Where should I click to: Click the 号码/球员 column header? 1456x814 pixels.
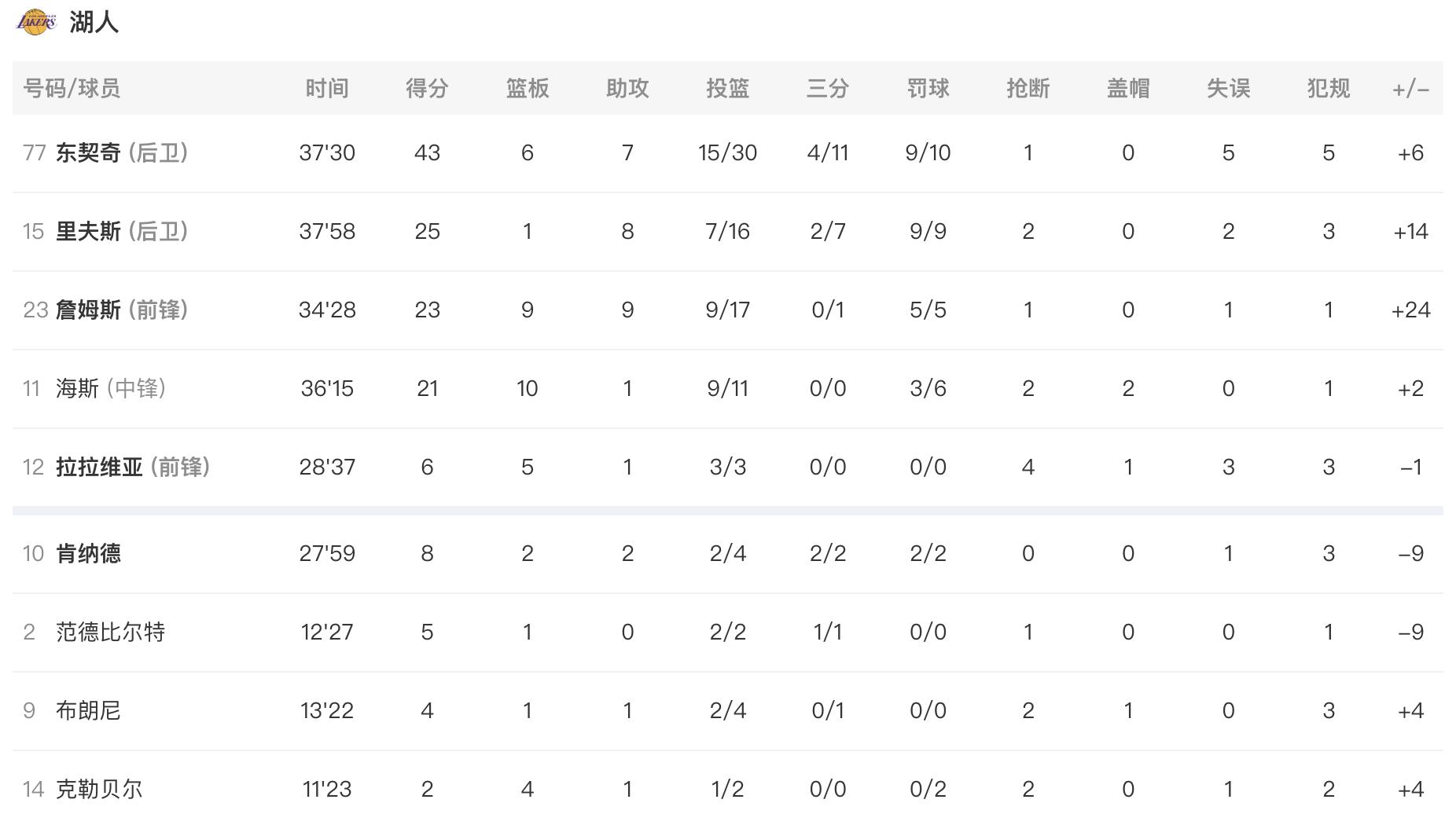click(72, 88)
